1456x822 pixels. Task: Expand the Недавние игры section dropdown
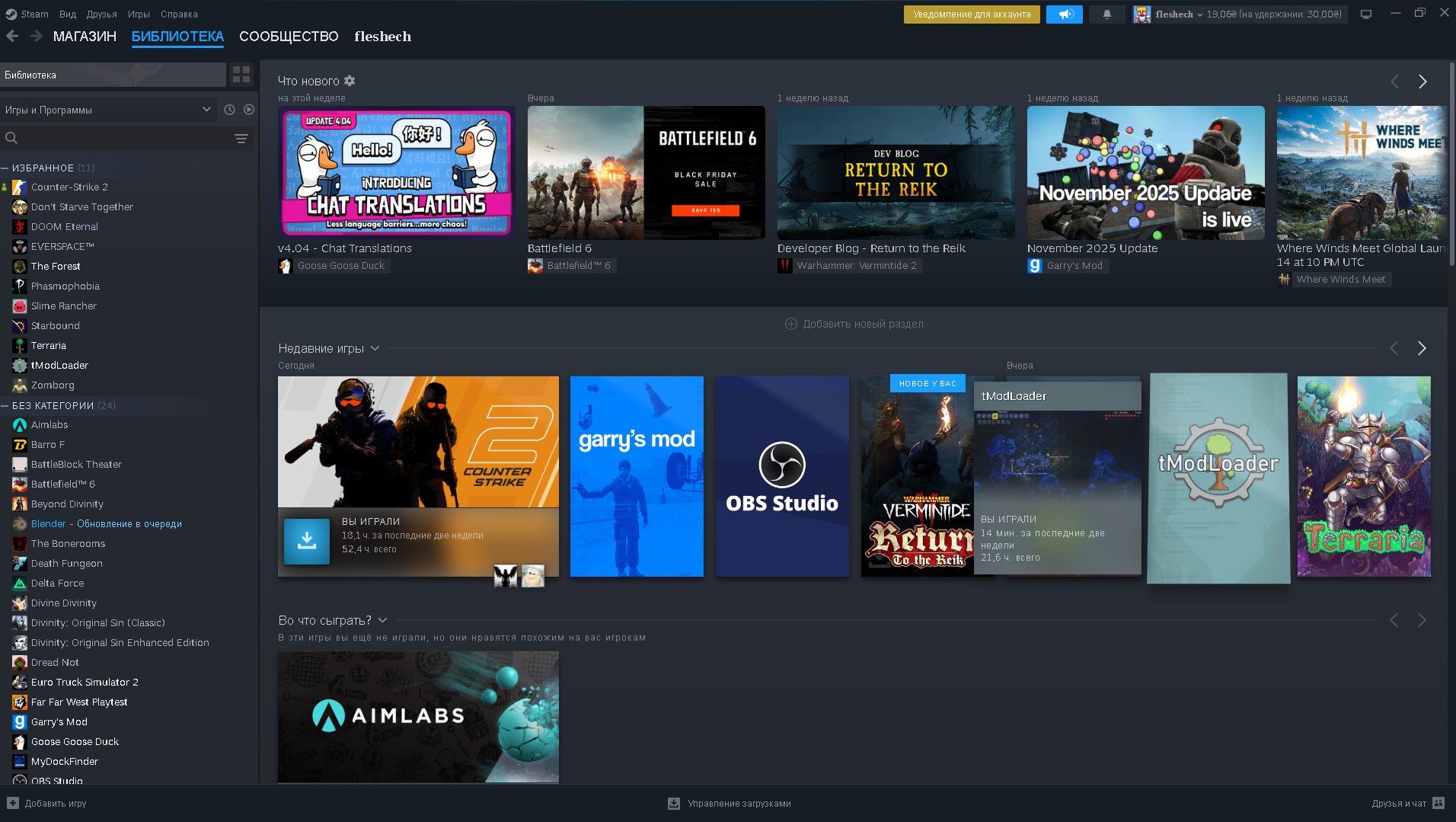375,349
